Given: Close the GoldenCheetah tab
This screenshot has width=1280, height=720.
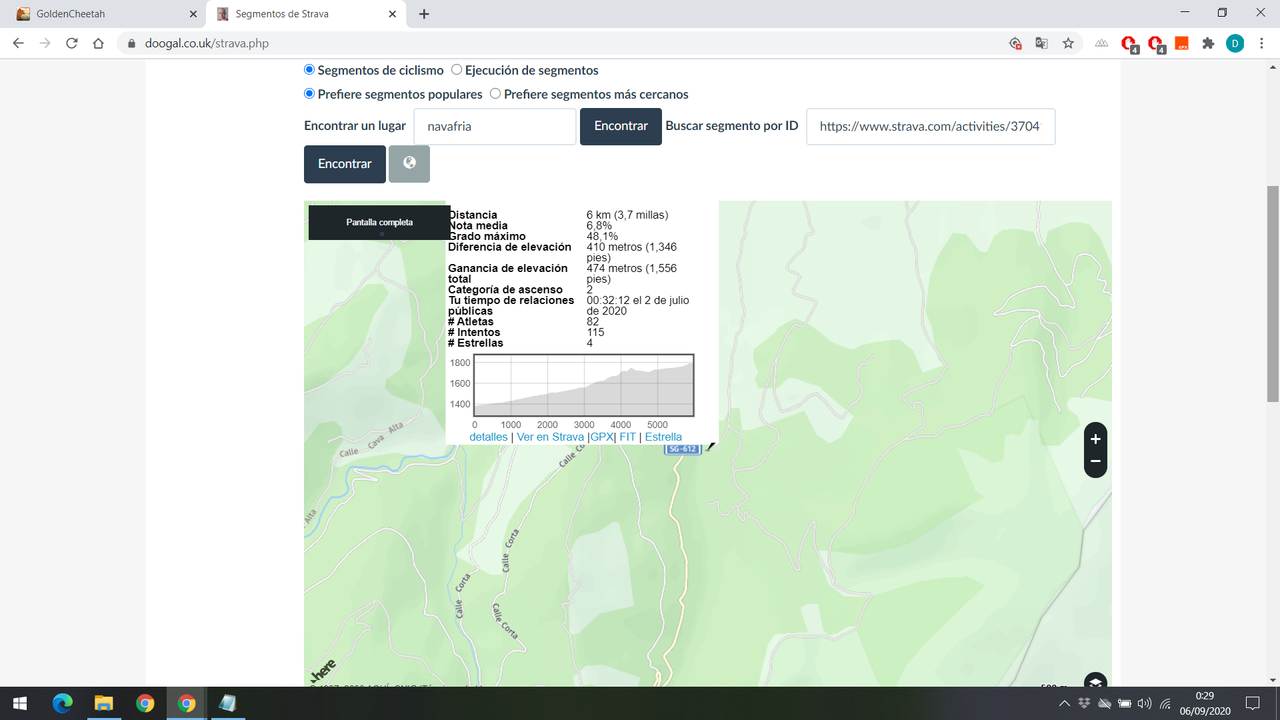Looking at the screenshot, I should pos(193,14).
